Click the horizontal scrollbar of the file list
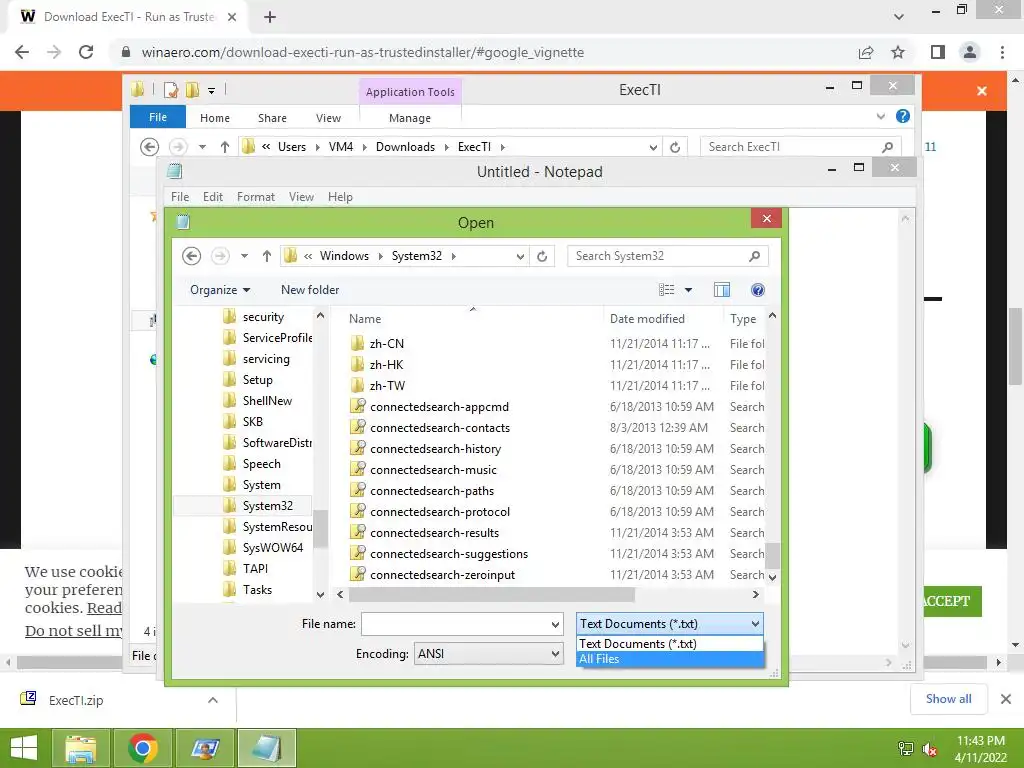This screenshot has width=1024, height=768. point(491,594)
